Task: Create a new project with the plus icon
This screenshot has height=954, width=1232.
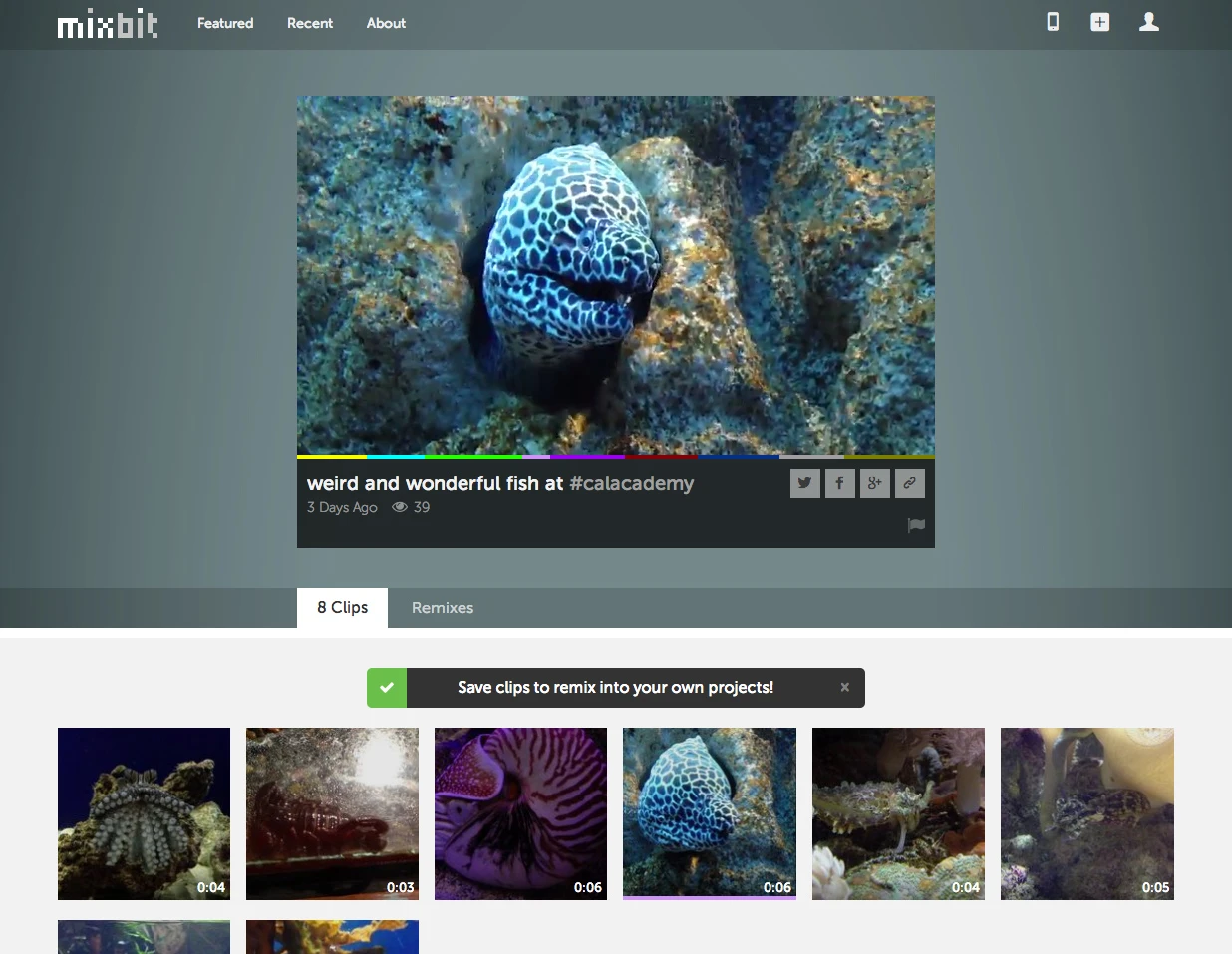Action: (1099, 21)
